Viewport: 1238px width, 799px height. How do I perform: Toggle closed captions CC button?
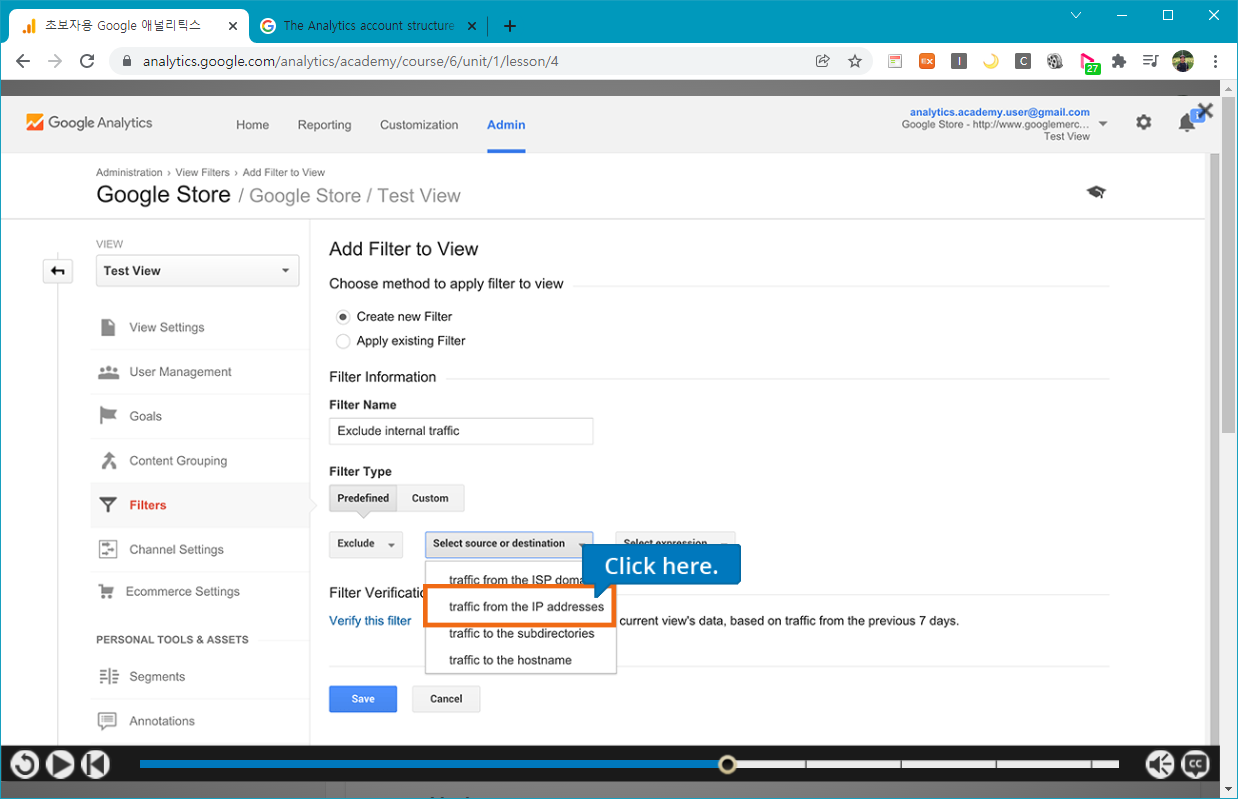click(1195, 765)
